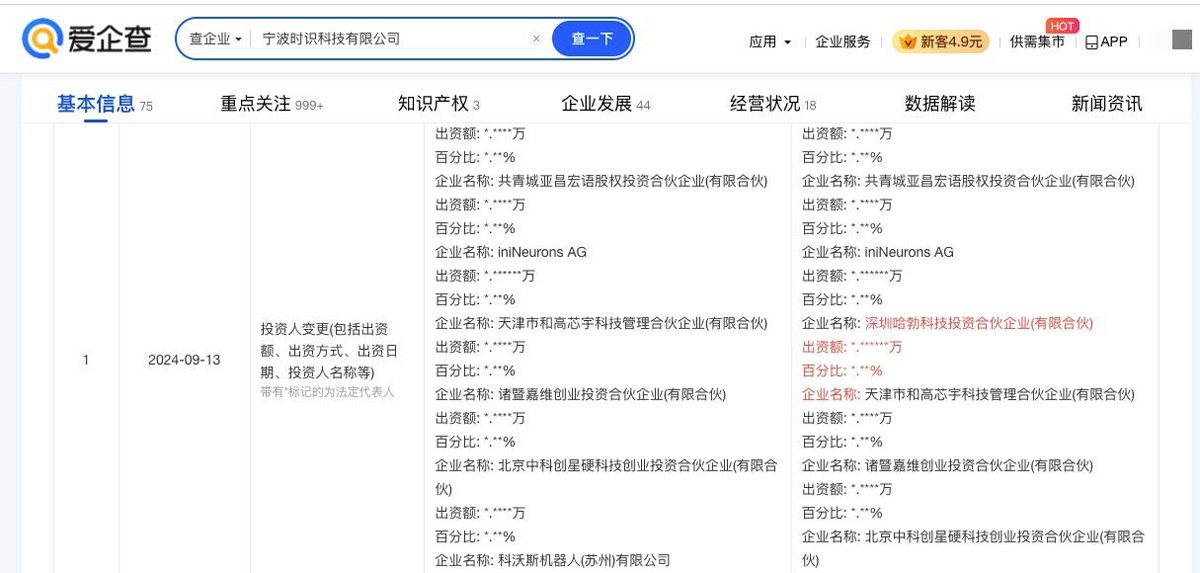Viewport: 1200px width, 573px height.
Task: Open the 企业服务 link
Action: [x=843, y=42]
